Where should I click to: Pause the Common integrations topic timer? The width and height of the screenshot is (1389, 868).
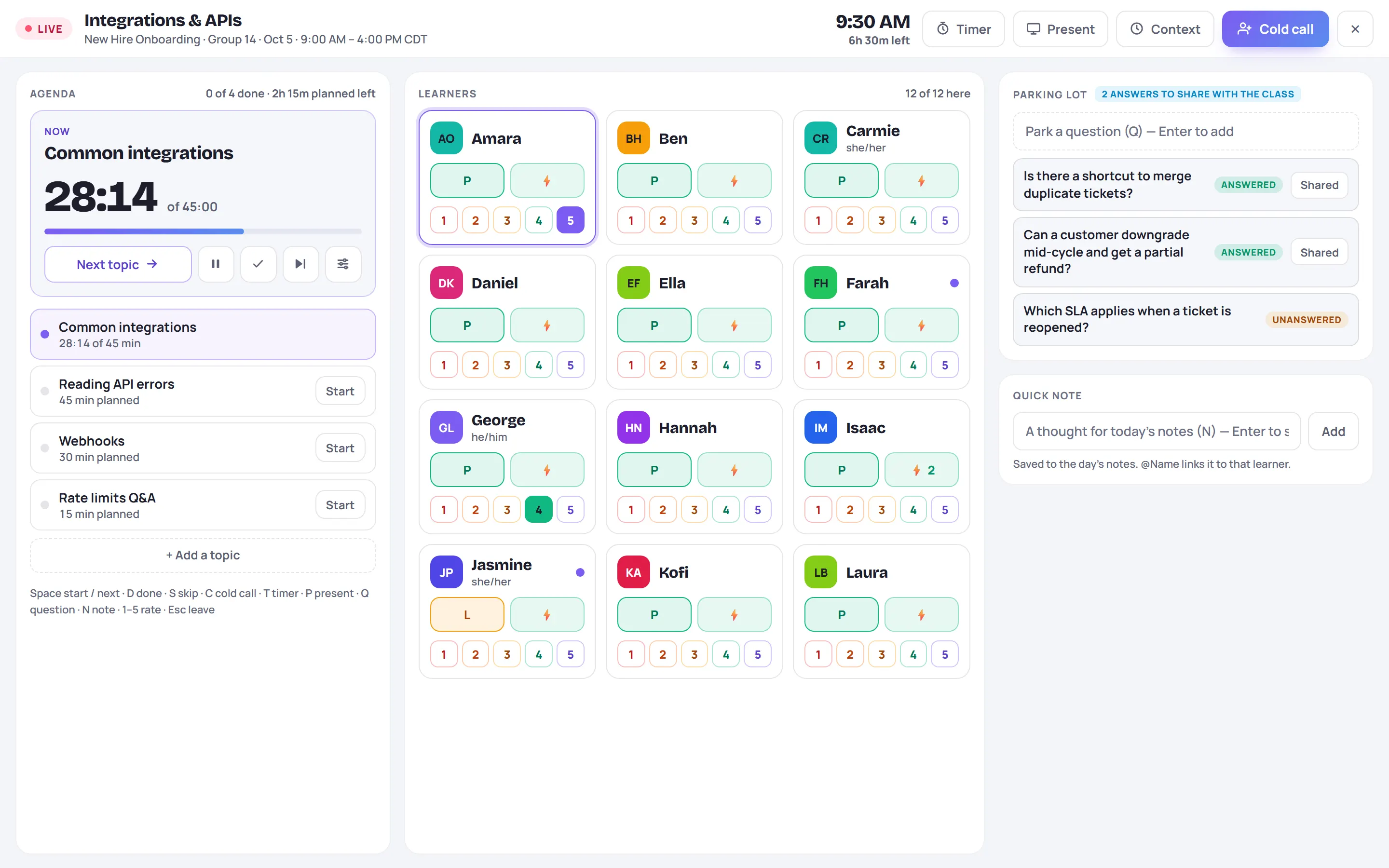[x=216, y=264]
